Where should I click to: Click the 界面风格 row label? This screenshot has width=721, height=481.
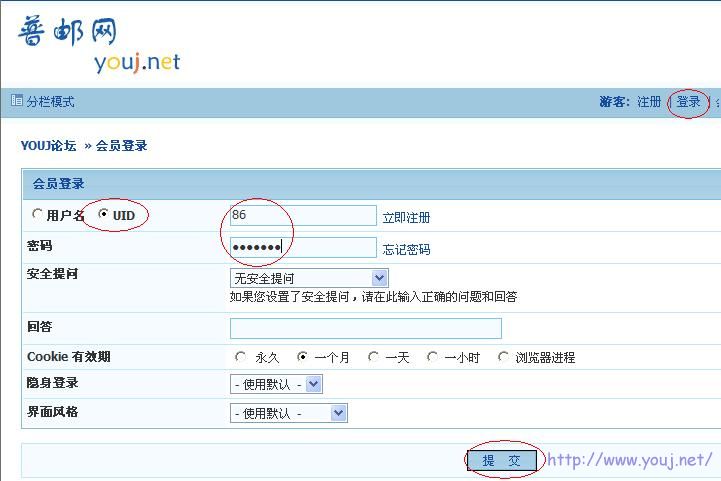[52, 412]
